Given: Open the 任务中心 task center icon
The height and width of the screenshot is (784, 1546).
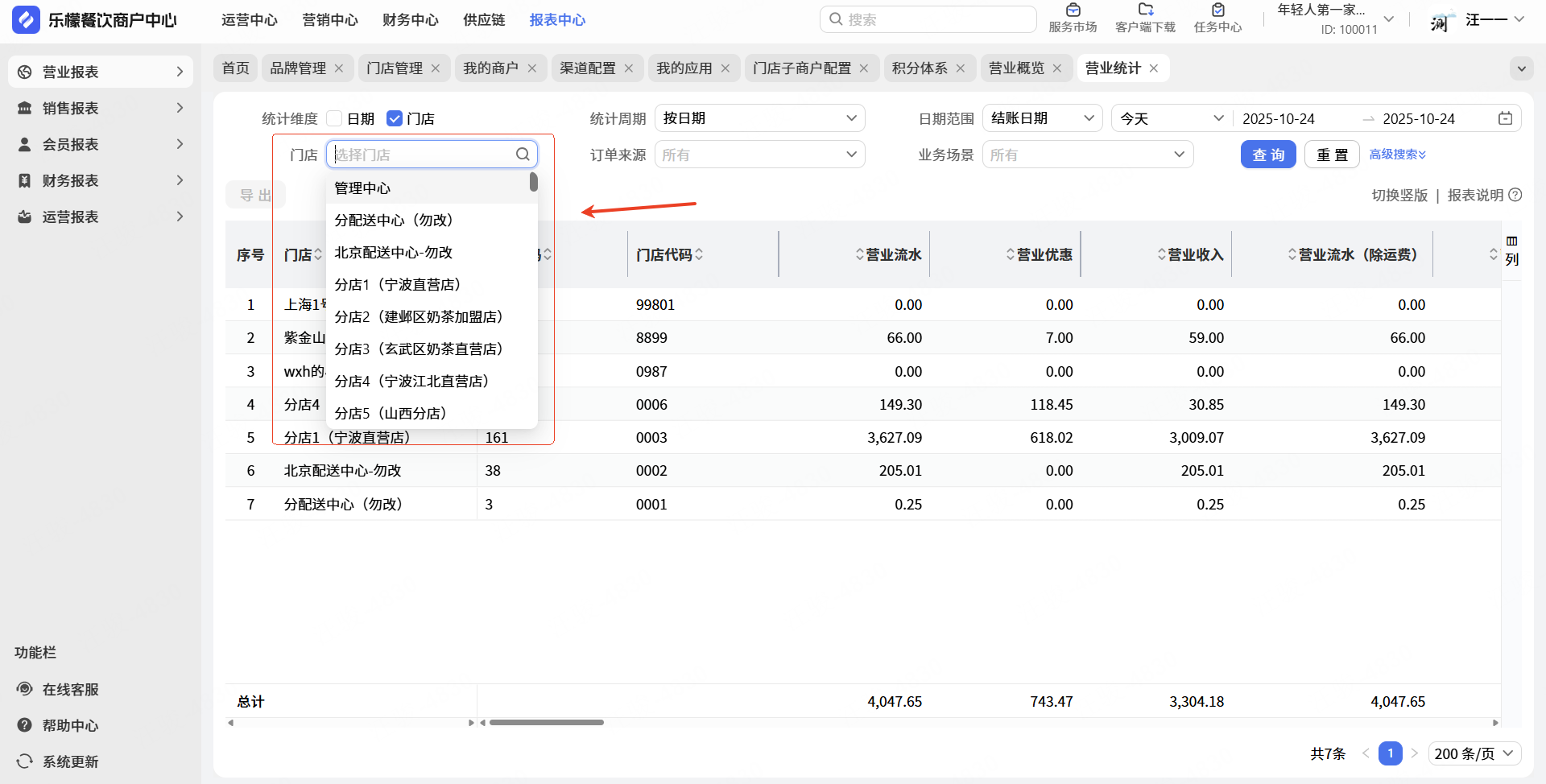Looking at the screenshot, I should [1217, 11].
